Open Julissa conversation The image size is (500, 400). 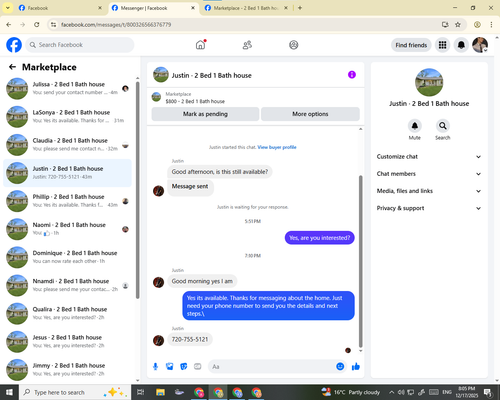click(68, 88)
